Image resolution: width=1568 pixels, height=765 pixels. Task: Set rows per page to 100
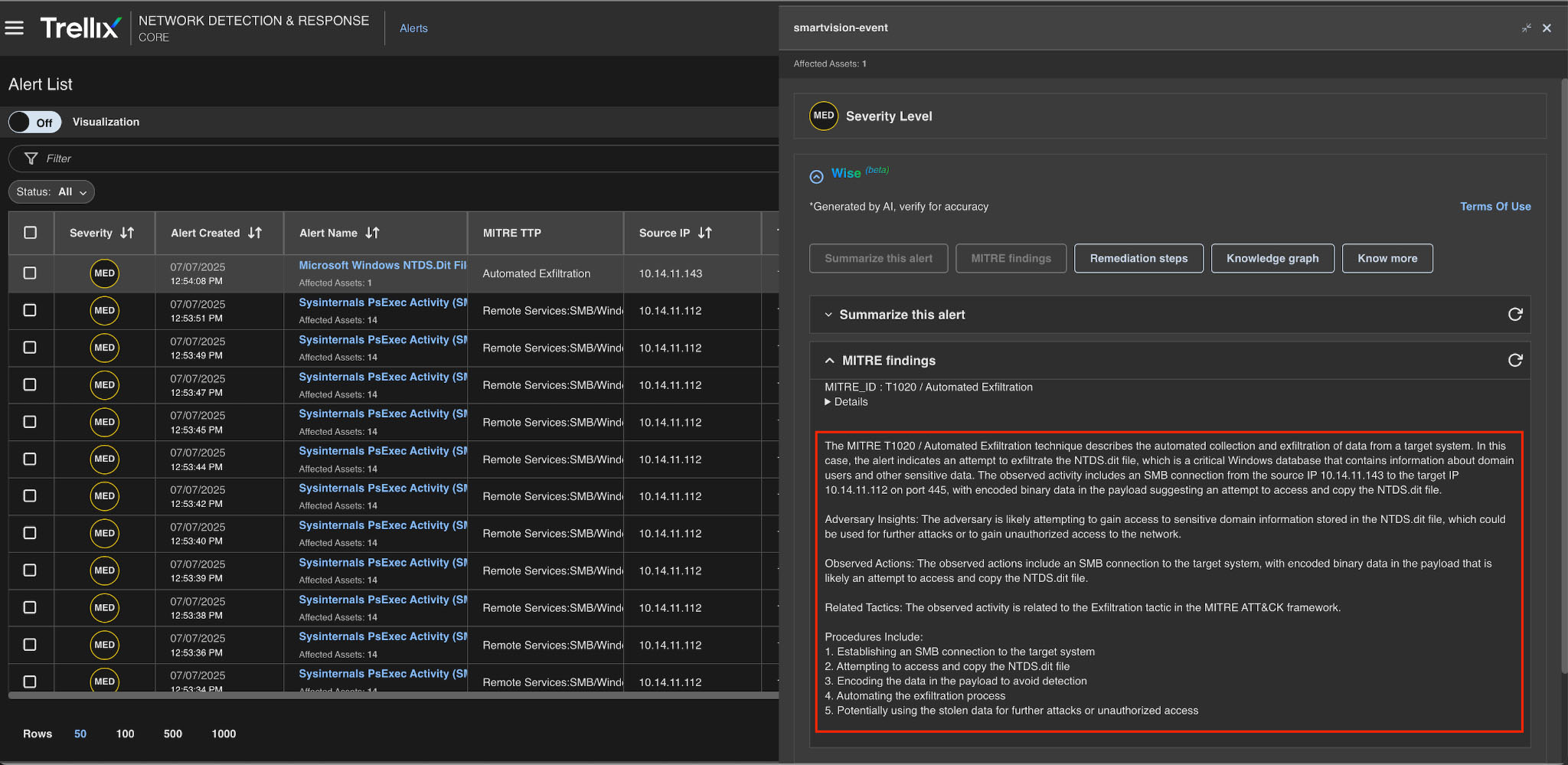pos(125,734)
